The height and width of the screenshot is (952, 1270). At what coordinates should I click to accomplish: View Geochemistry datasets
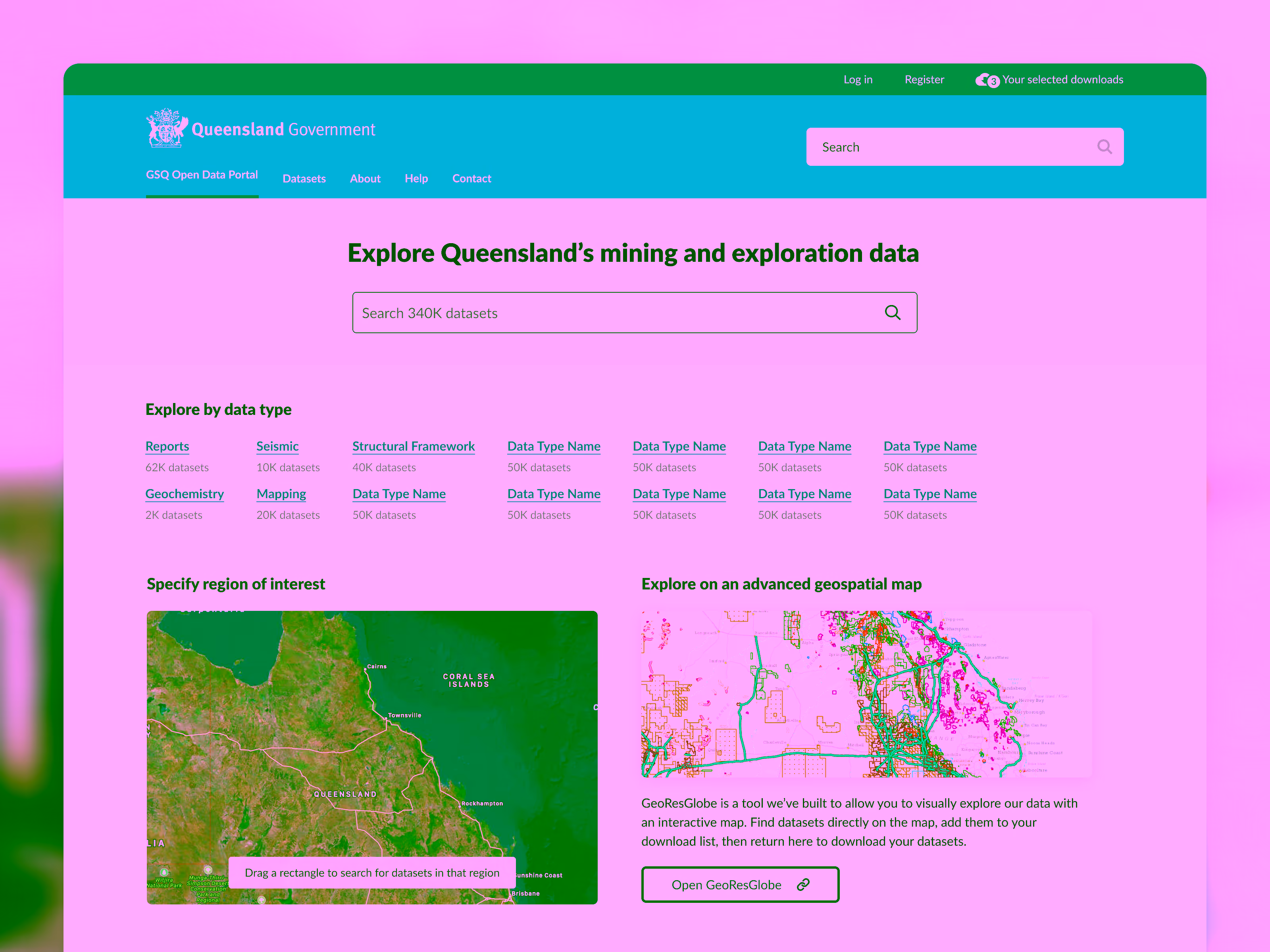(x=184, y=493)
